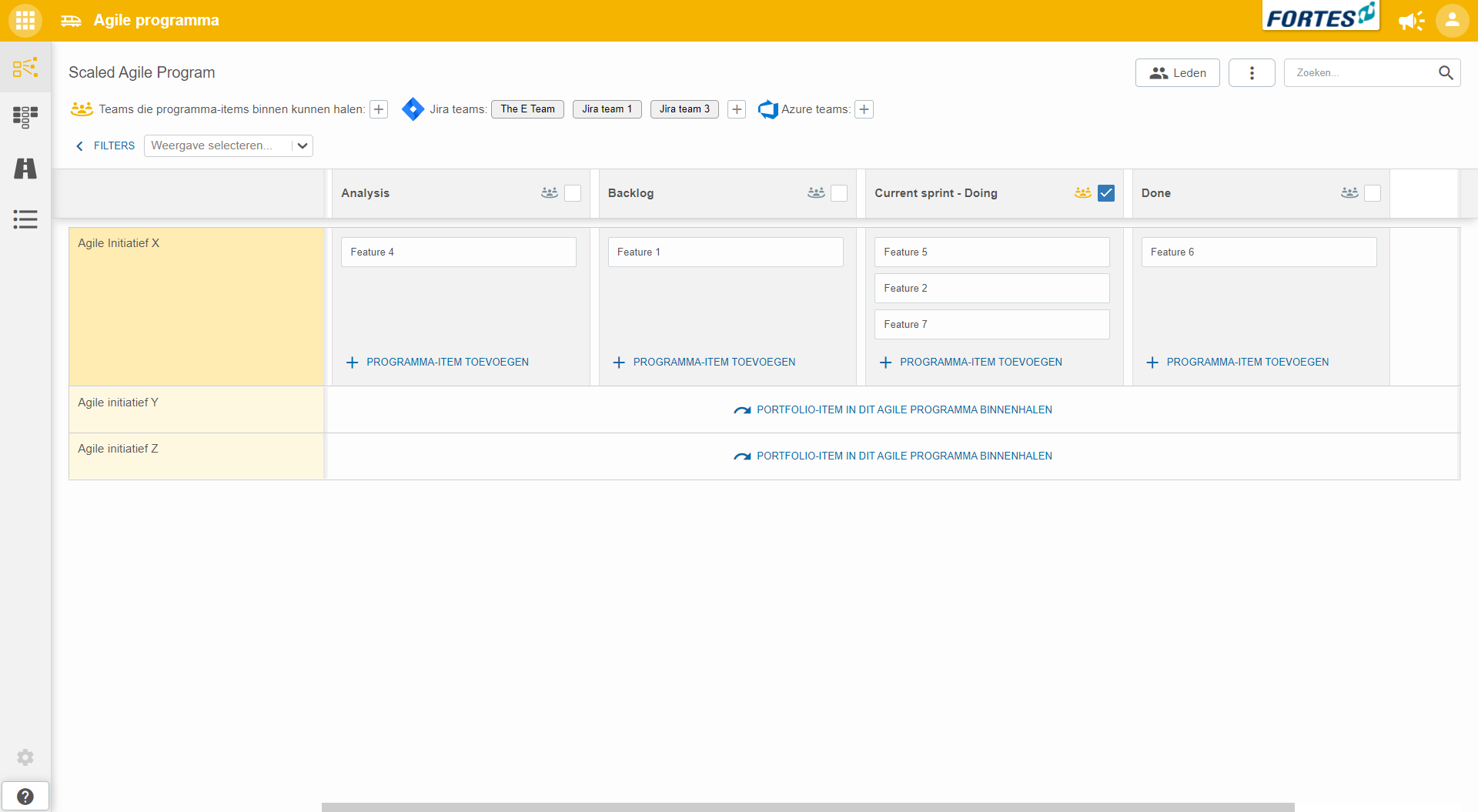This screenshot has height=812, width=1478.
Task: Select the Jira team 1 tag
Action: [x=607, y=109]
